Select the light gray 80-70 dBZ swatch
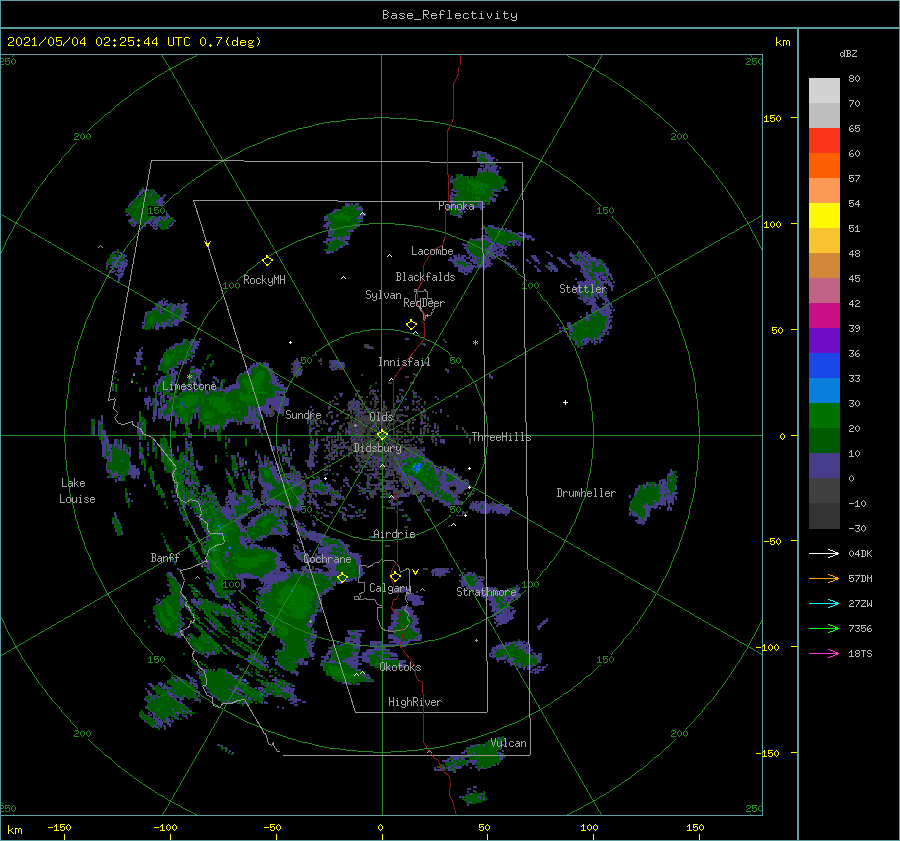The width and height of the screenshot is (900, 841). 824,90
